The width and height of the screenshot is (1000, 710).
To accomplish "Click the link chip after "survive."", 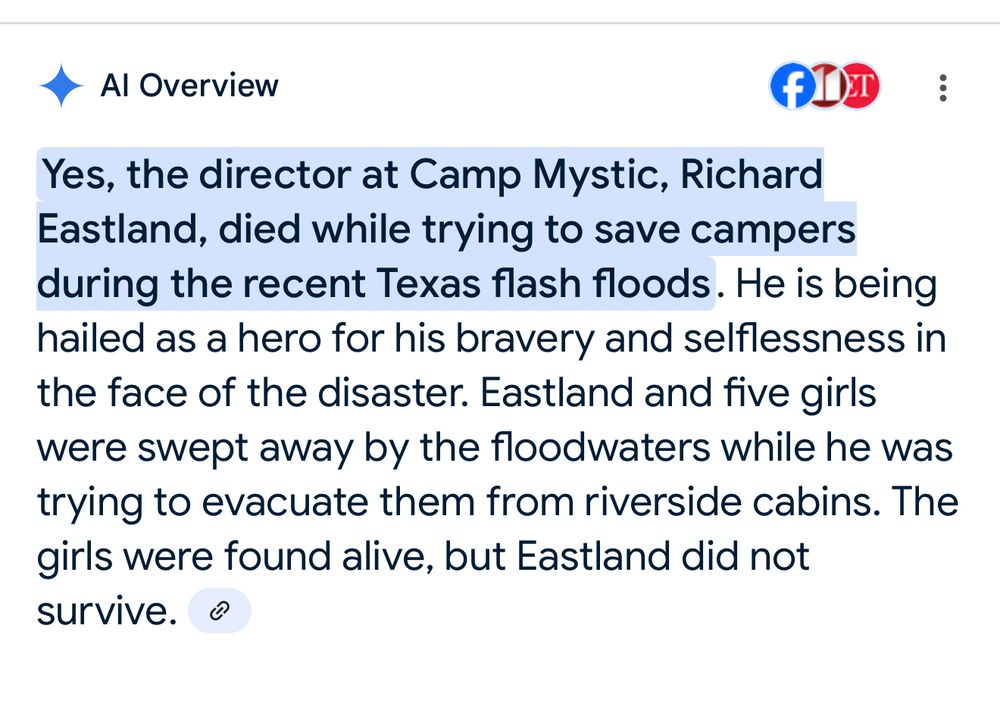I will 219,611.
